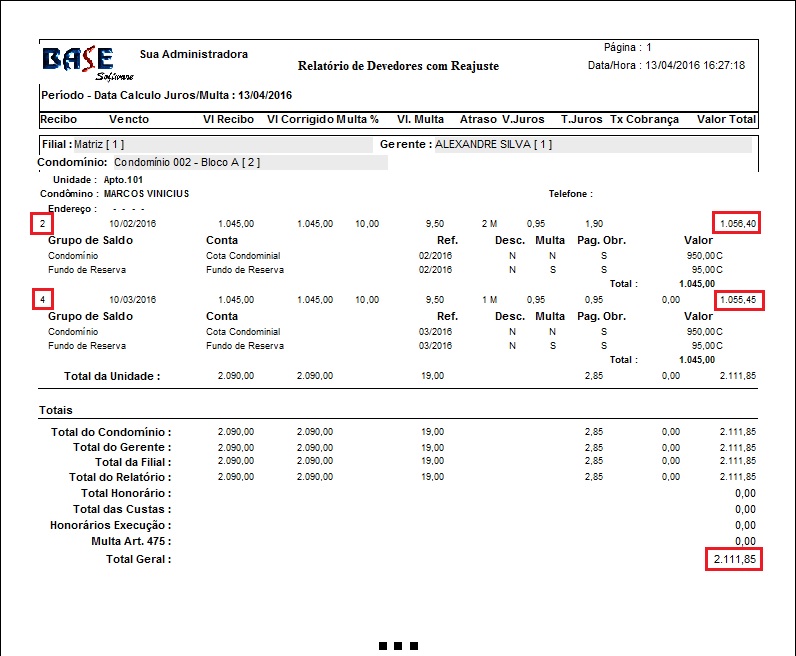
Task: Click the three-dot ellipsis below the report
Action: [x=398, y=646]
